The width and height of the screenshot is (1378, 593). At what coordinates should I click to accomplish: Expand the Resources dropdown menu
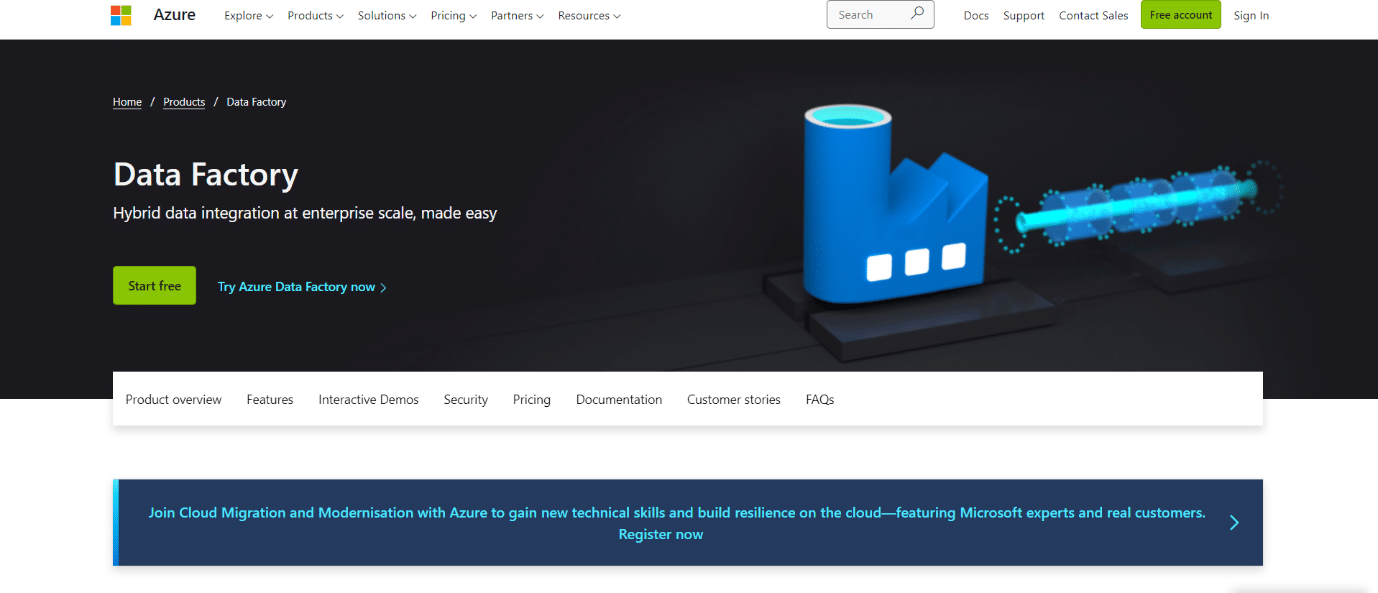(589, 15)
